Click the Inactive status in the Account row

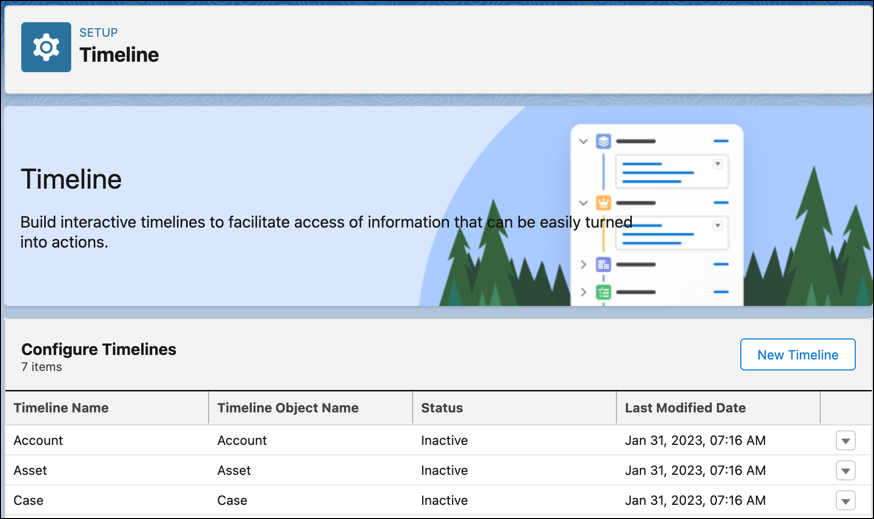(x=444, y=440)
